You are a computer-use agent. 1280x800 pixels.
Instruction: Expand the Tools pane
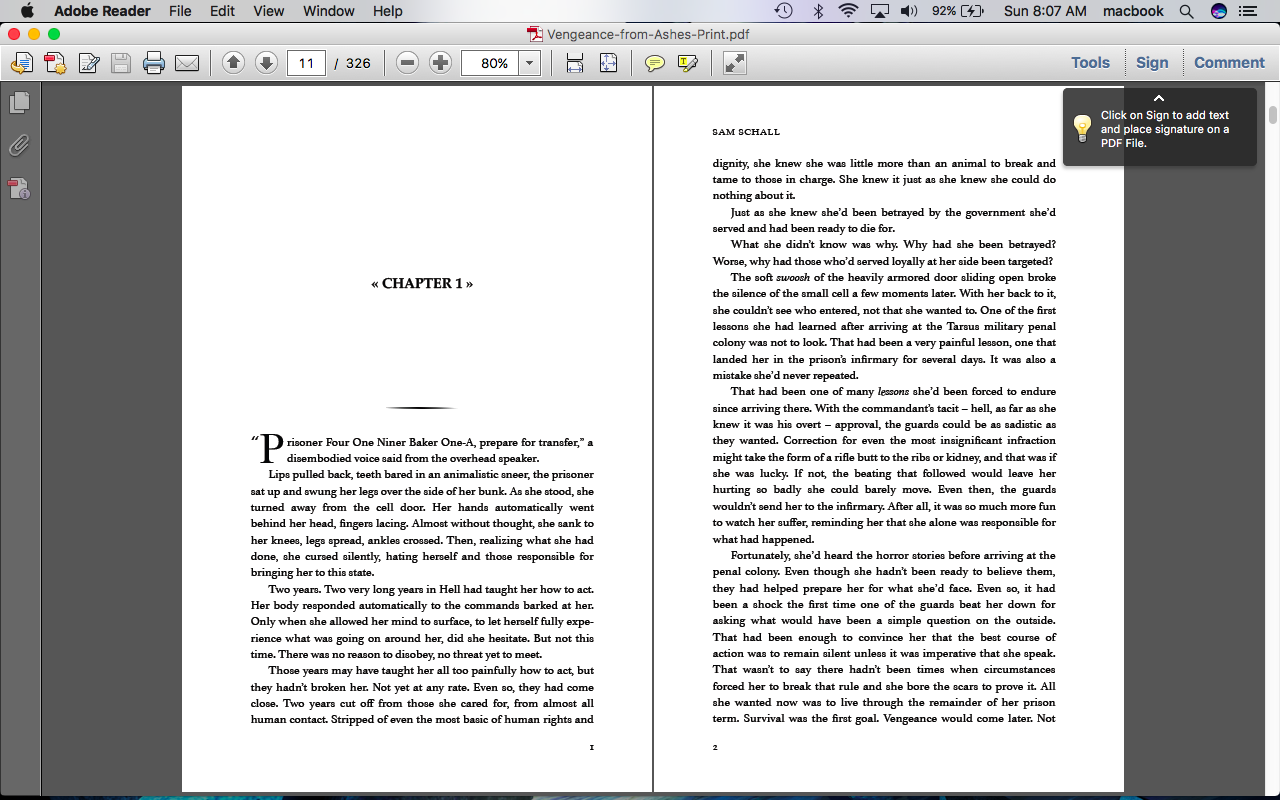[x=1090, y=62]
